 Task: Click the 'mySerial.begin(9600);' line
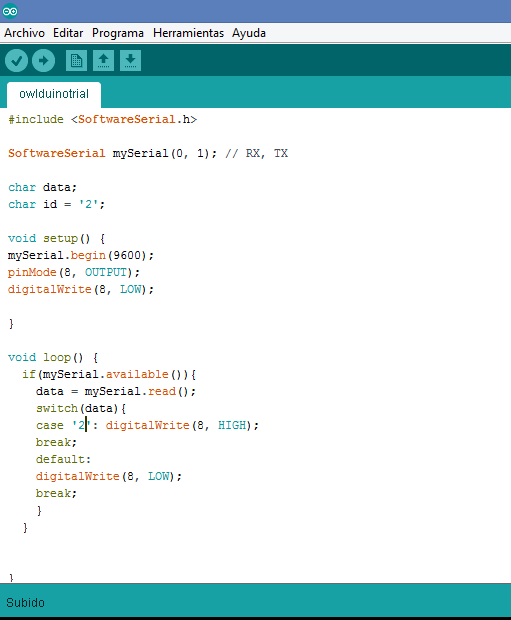point(81,255)
